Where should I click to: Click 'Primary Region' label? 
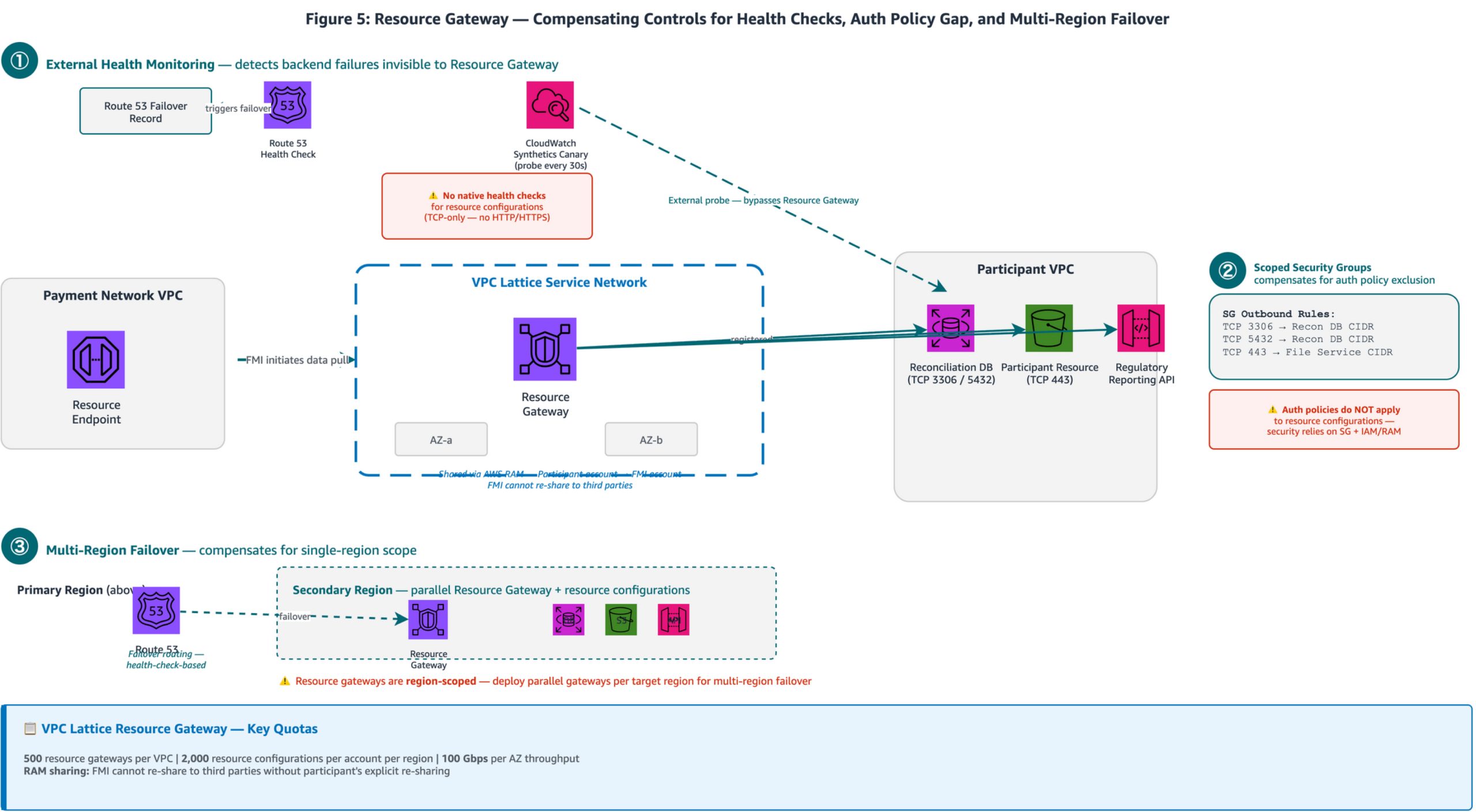(x=59, y=590)
